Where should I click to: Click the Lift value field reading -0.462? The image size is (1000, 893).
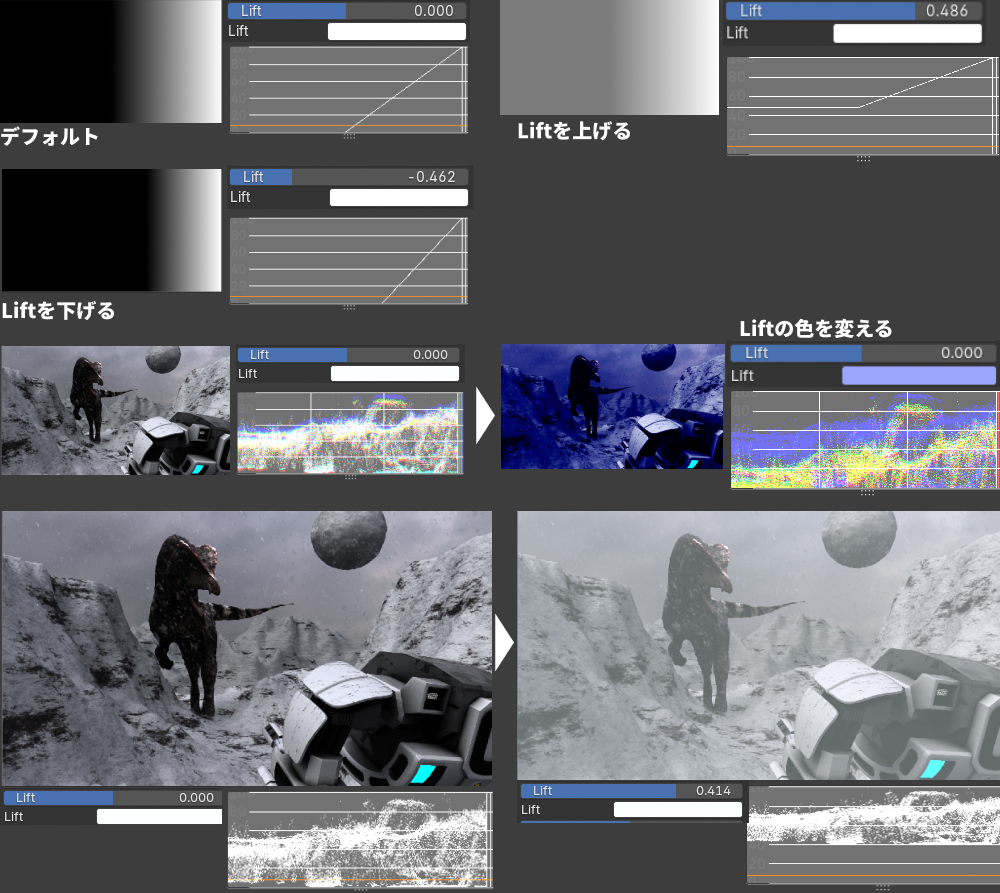tap(432, 177)
